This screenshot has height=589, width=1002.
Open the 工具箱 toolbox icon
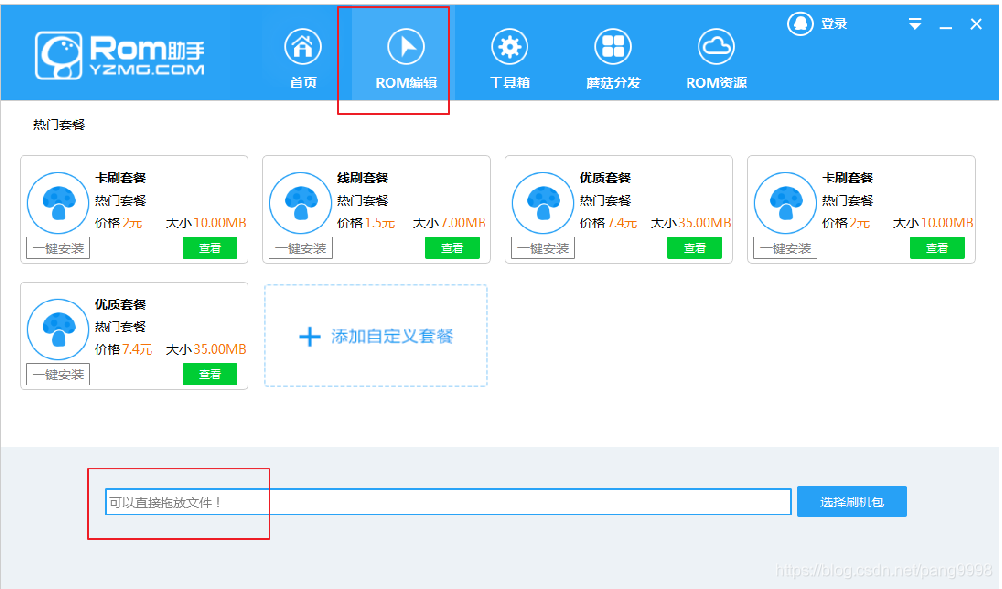pos(509,45)
